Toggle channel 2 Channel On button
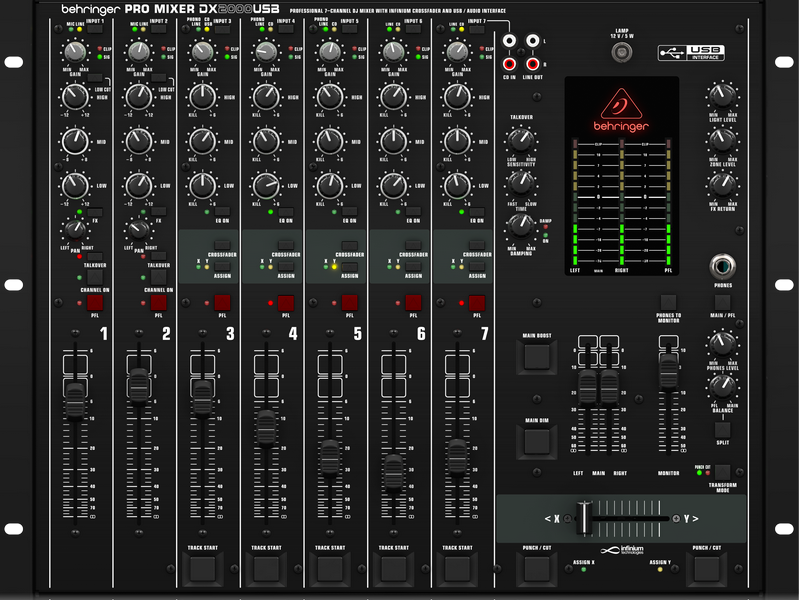 coord(158,277)
